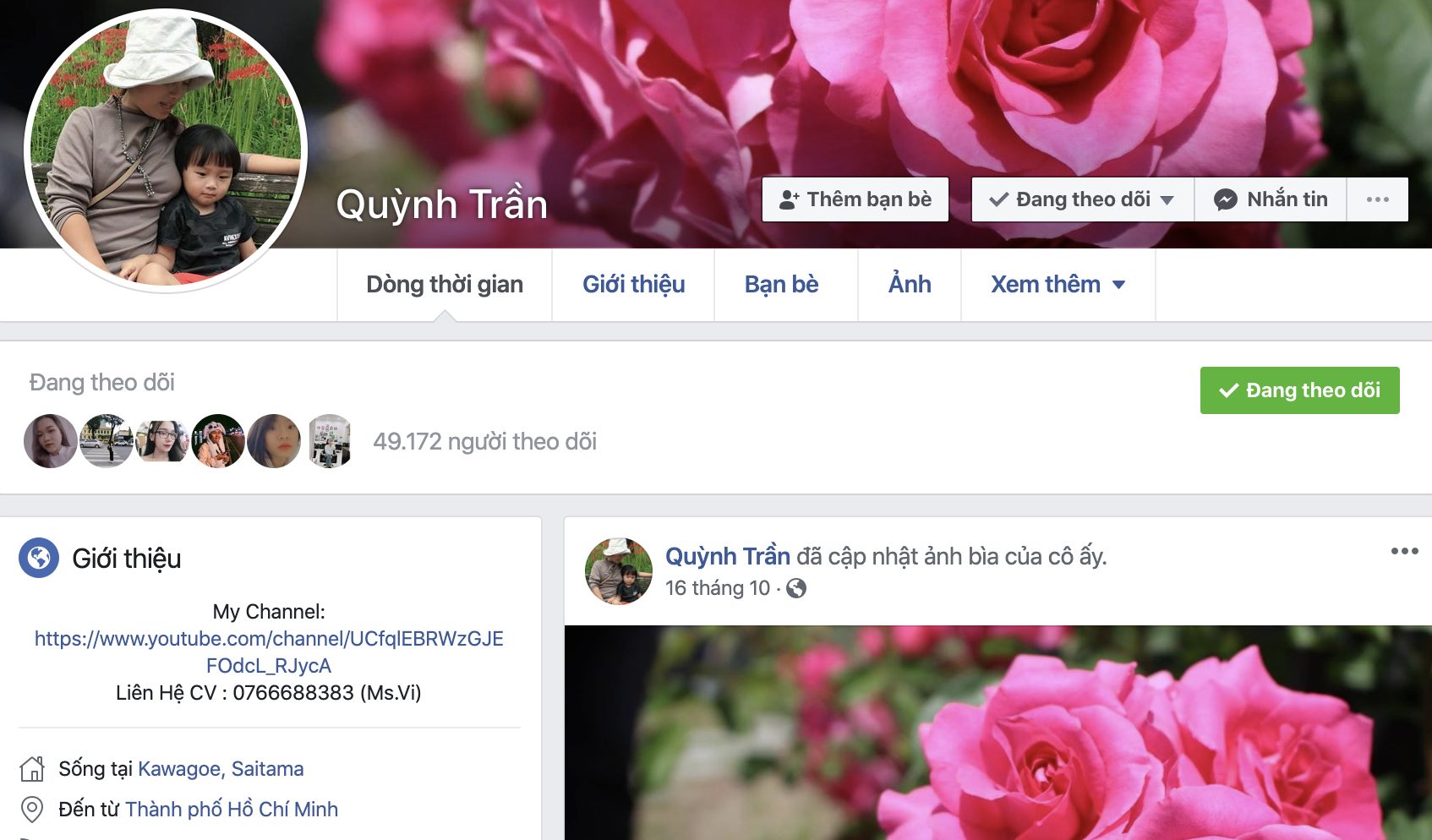Open the post options three-dots icon
The image size is (1432, 840).
click(x=1404, y=551)
